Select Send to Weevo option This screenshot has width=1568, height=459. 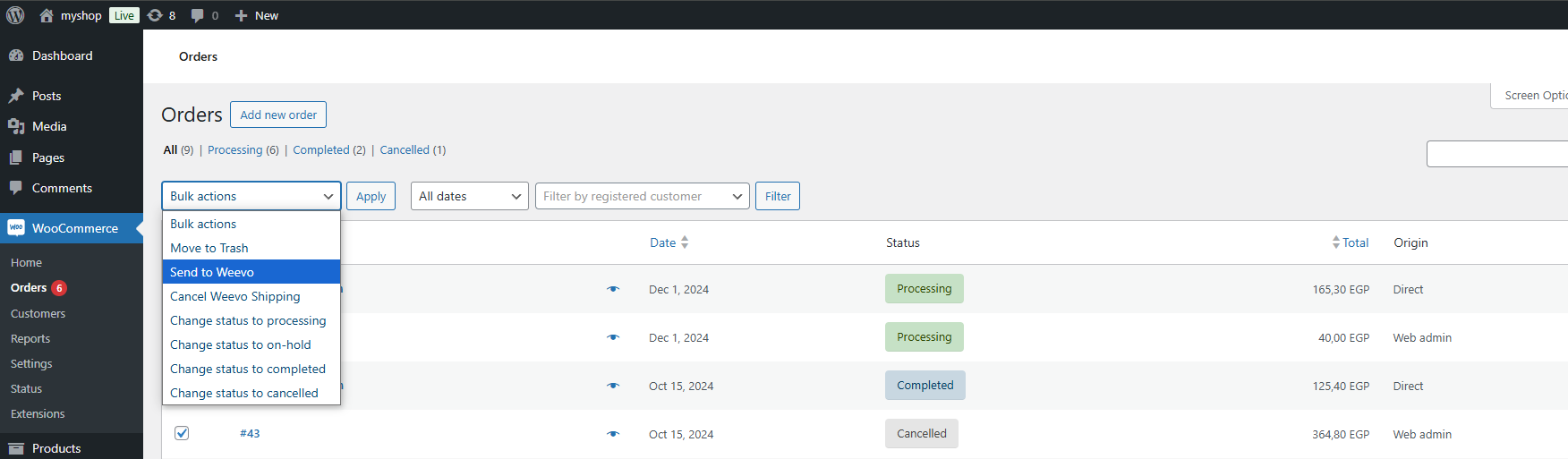pos(251,272)
